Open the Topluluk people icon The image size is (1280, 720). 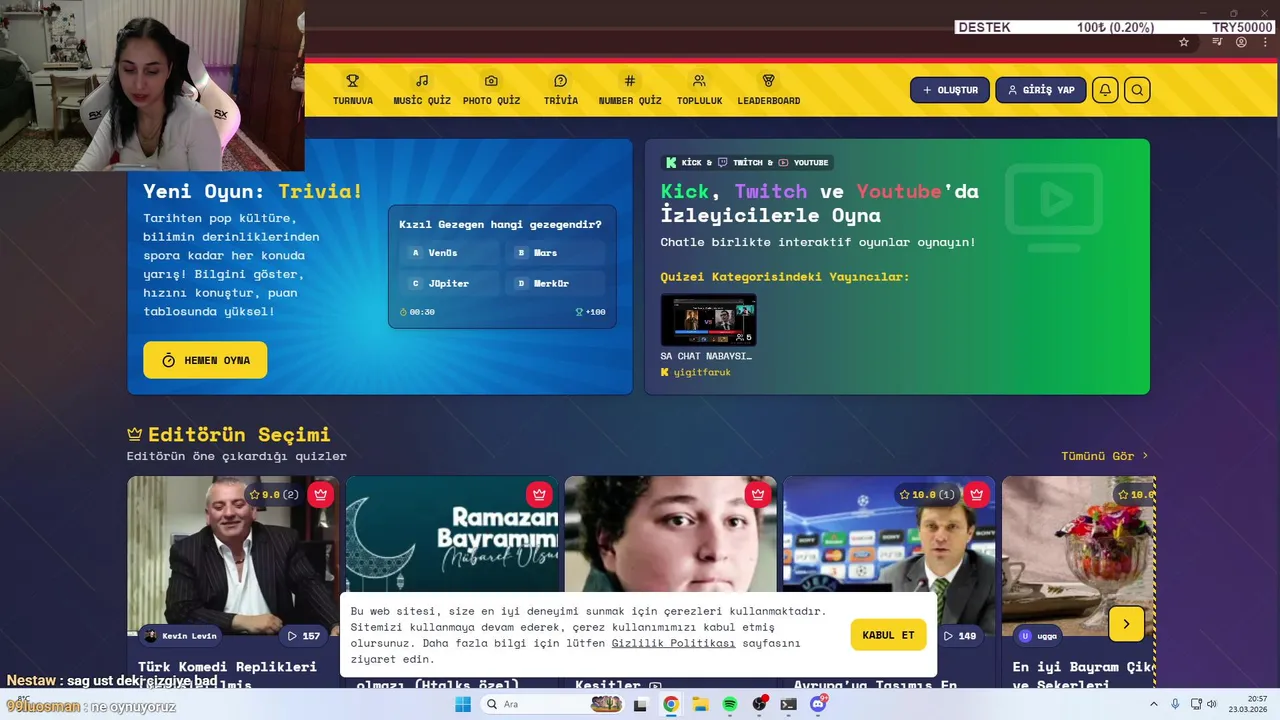699,81
